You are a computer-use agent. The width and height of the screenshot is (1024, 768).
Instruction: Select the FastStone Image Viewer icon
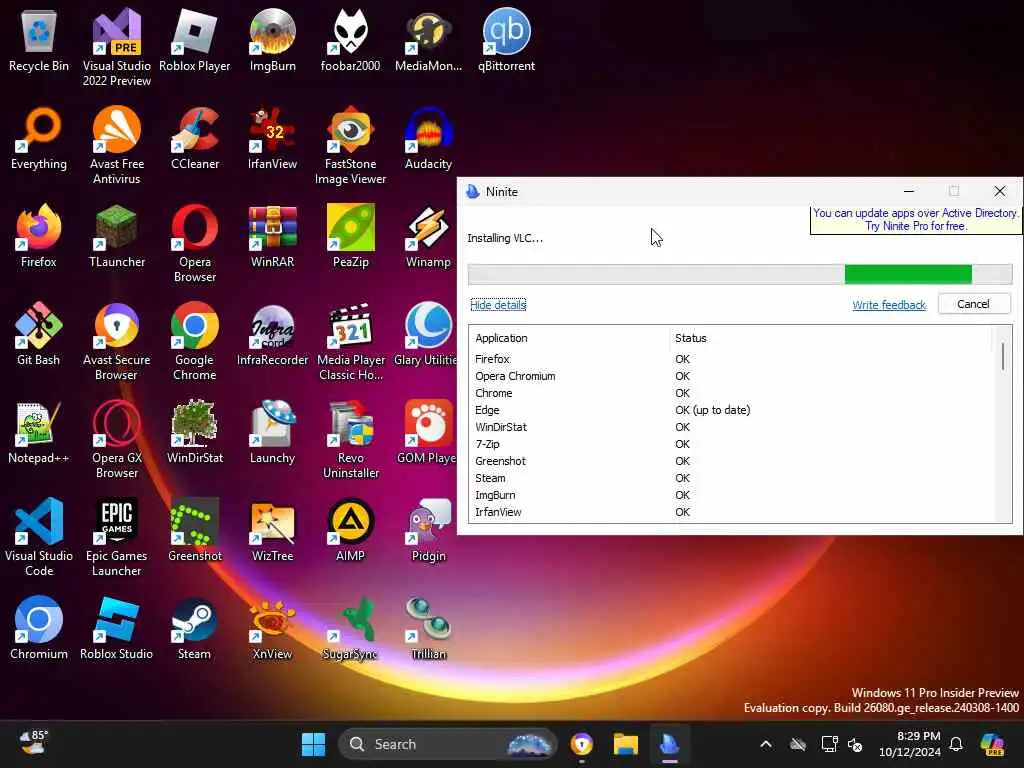[x=350, y=145]
